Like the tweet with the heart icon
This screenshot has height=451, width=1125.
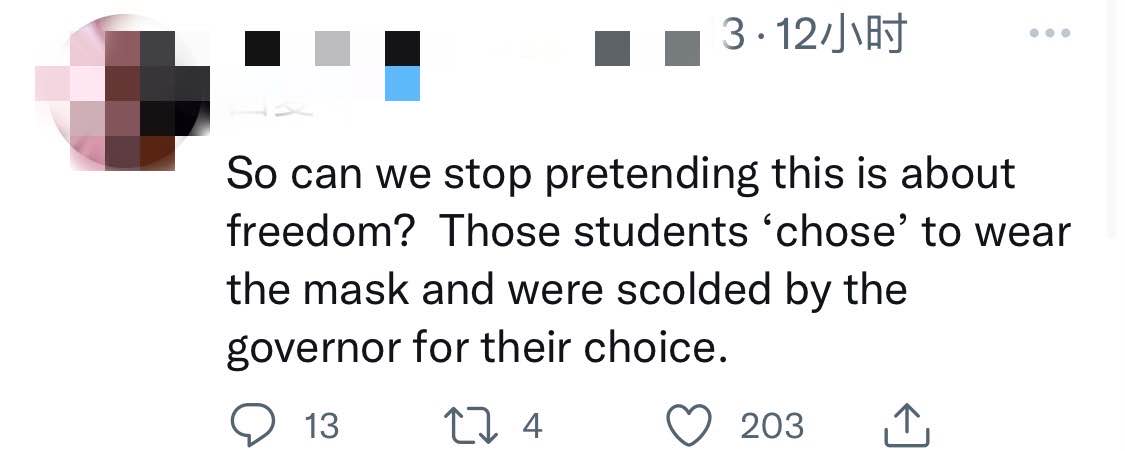click(689, 425)
